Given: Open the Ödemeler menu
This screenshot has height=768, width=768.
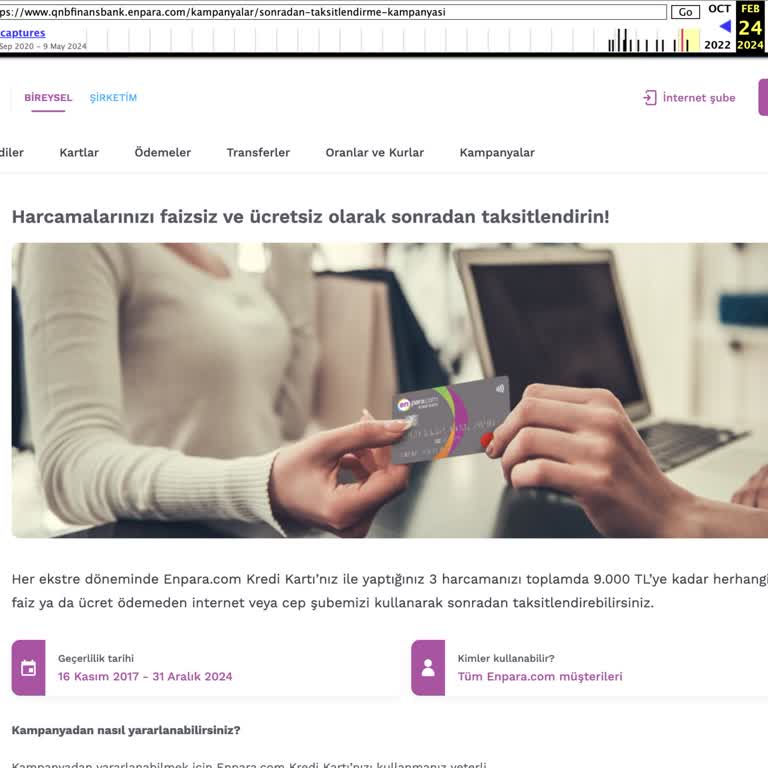Looking at the screenshot, I should tap(163, 152).
